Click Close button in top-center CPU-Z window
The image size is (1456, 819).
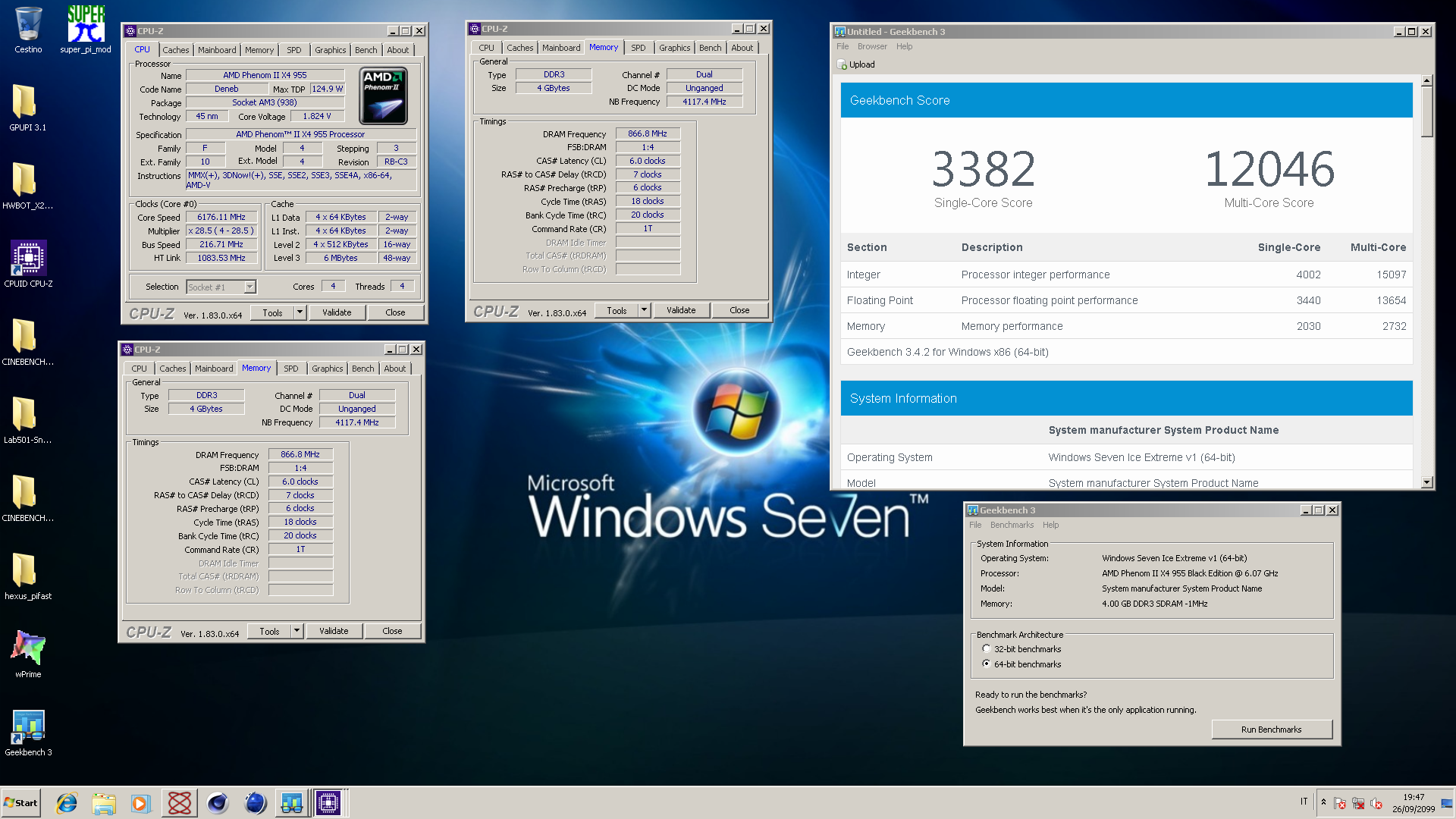(739, 310)
